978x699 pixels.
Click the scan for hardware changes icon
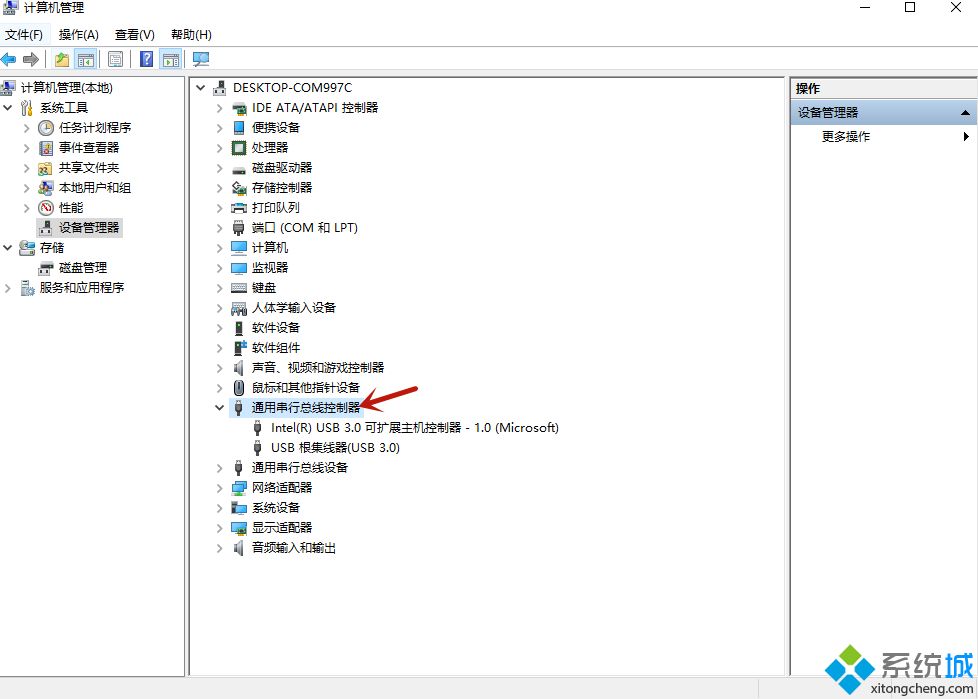pos(201,59)
